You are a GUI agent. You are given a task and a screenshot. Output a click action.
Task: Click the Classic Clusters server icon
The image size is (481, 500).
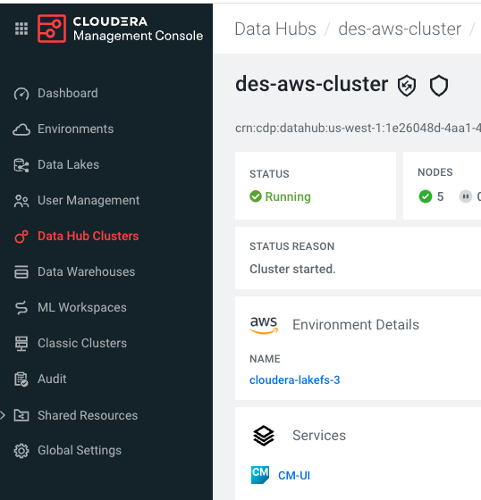click(21, 343)
